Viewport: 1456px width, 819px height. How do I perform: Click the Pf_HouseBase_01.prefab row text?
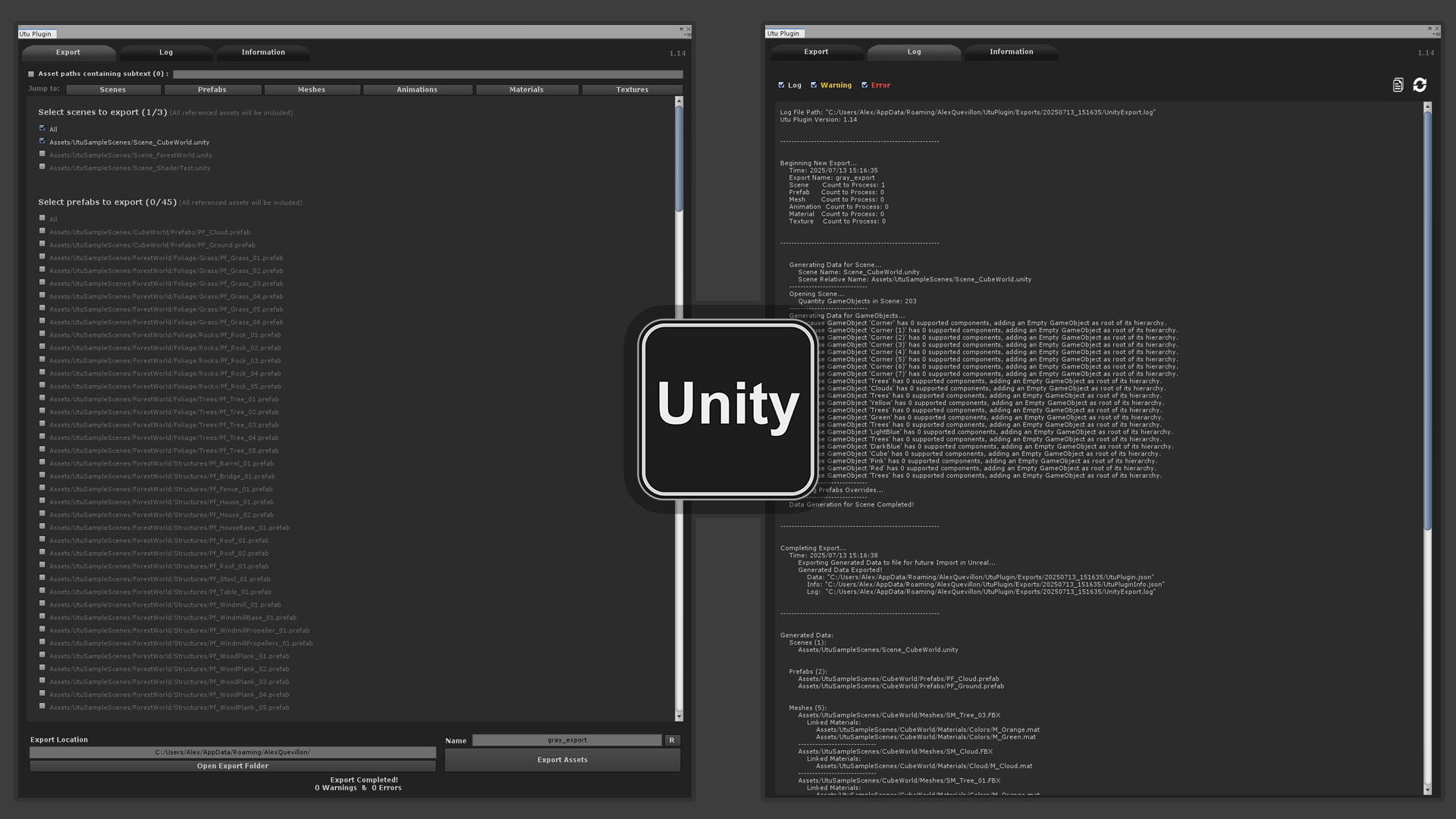coord(169,528)
